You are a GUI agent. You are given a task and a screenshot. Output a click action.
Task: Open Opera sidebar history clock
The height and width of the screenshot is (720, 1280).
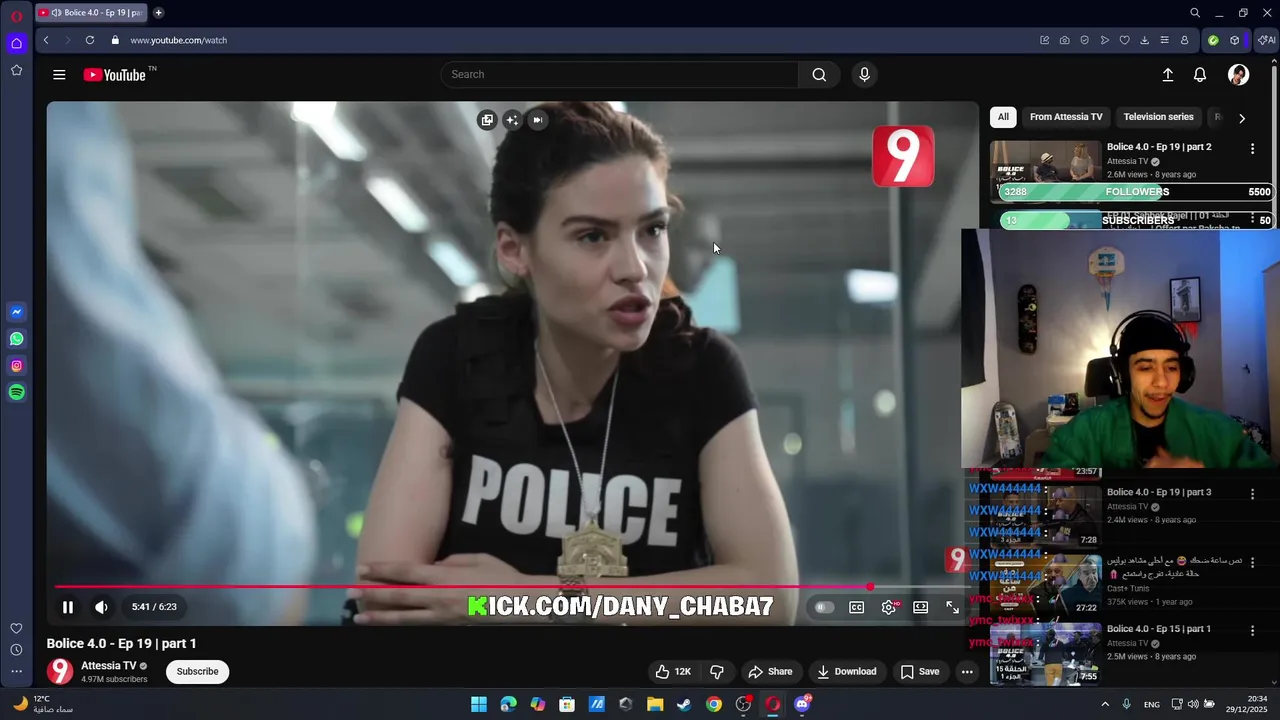coord(16,650)
